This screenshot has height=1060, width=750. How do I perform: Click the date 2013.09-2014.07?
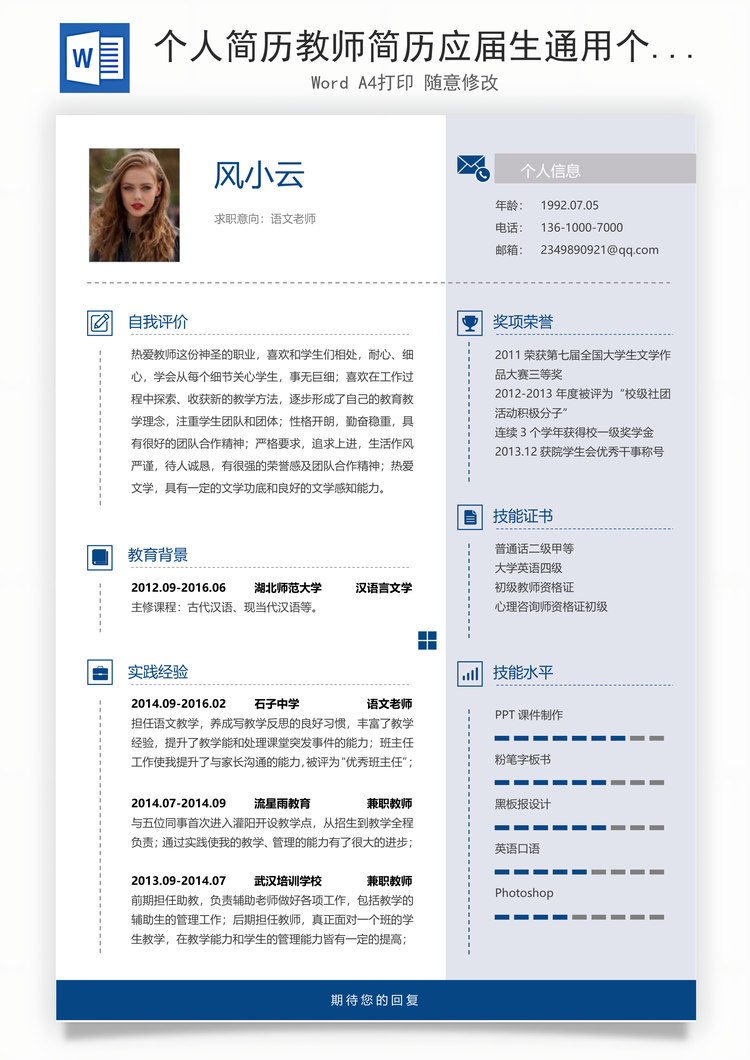point(179,881)
